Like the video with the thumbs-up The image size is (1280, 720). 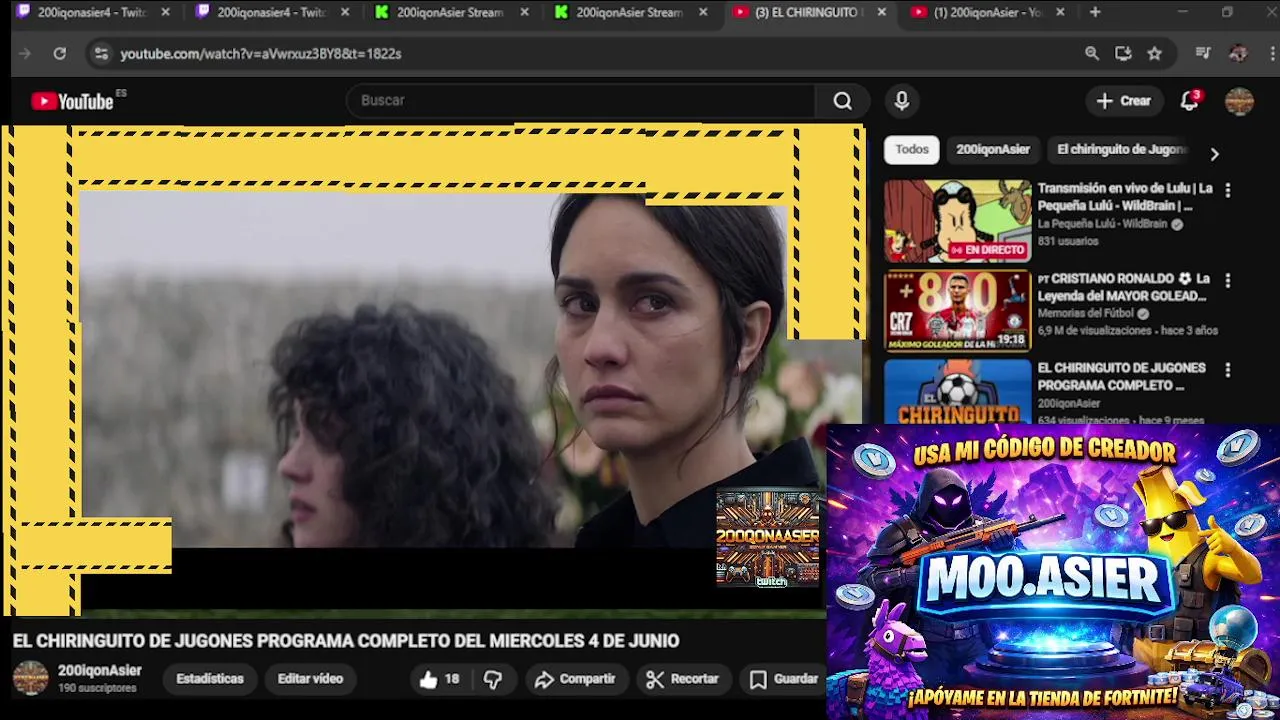439,679
